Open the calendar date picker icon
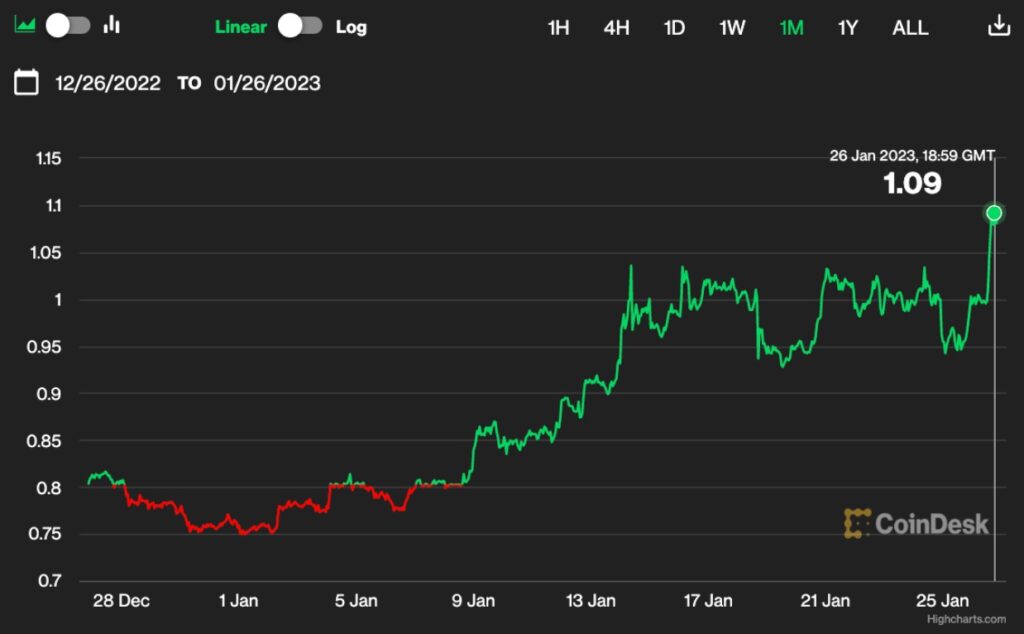 tap(24, 83)
